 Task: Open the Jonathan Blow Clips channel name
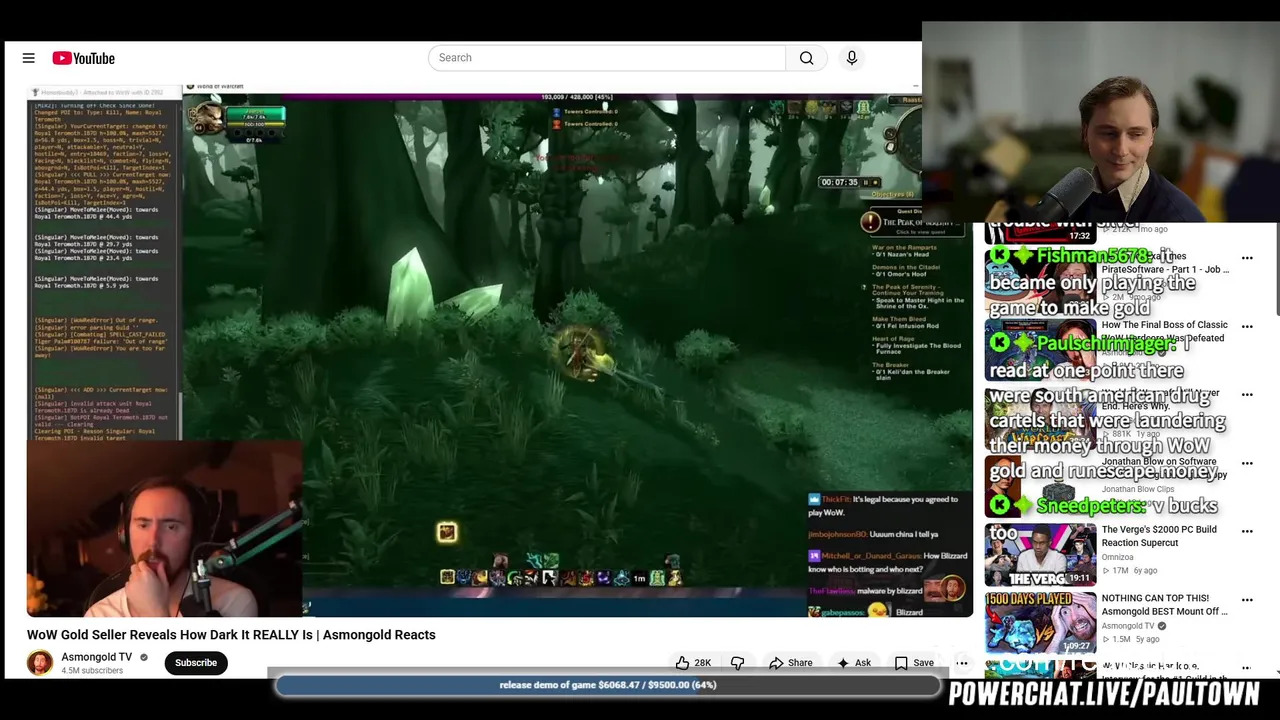[1138, 489]
